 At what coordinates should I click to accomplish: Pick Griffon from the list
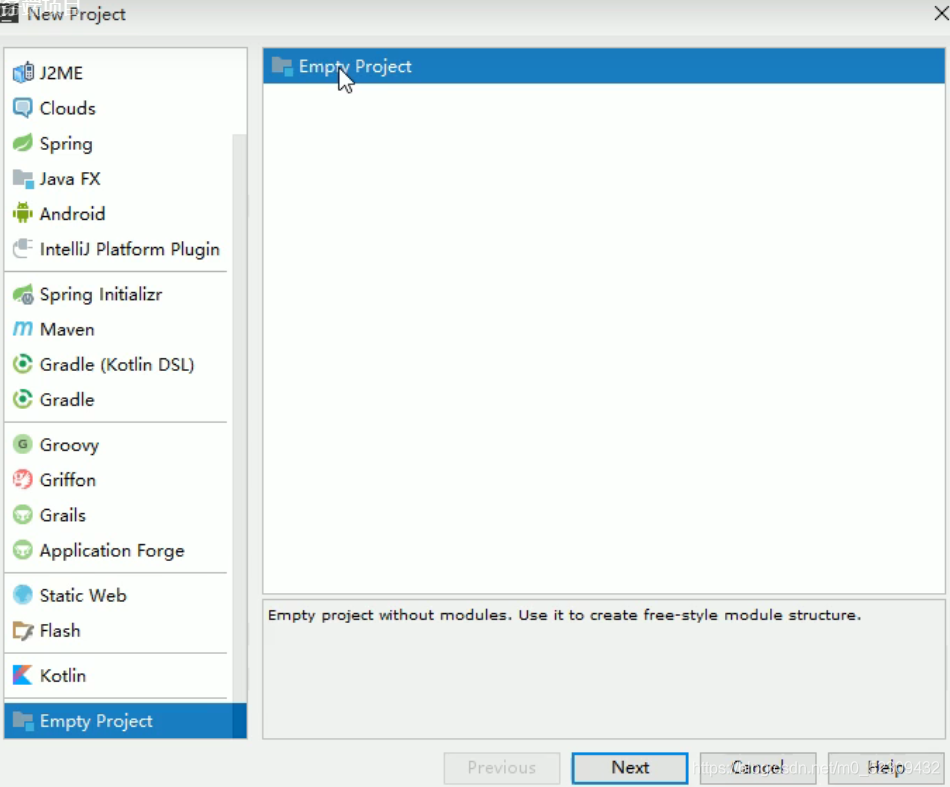click(x=118, y=480)
